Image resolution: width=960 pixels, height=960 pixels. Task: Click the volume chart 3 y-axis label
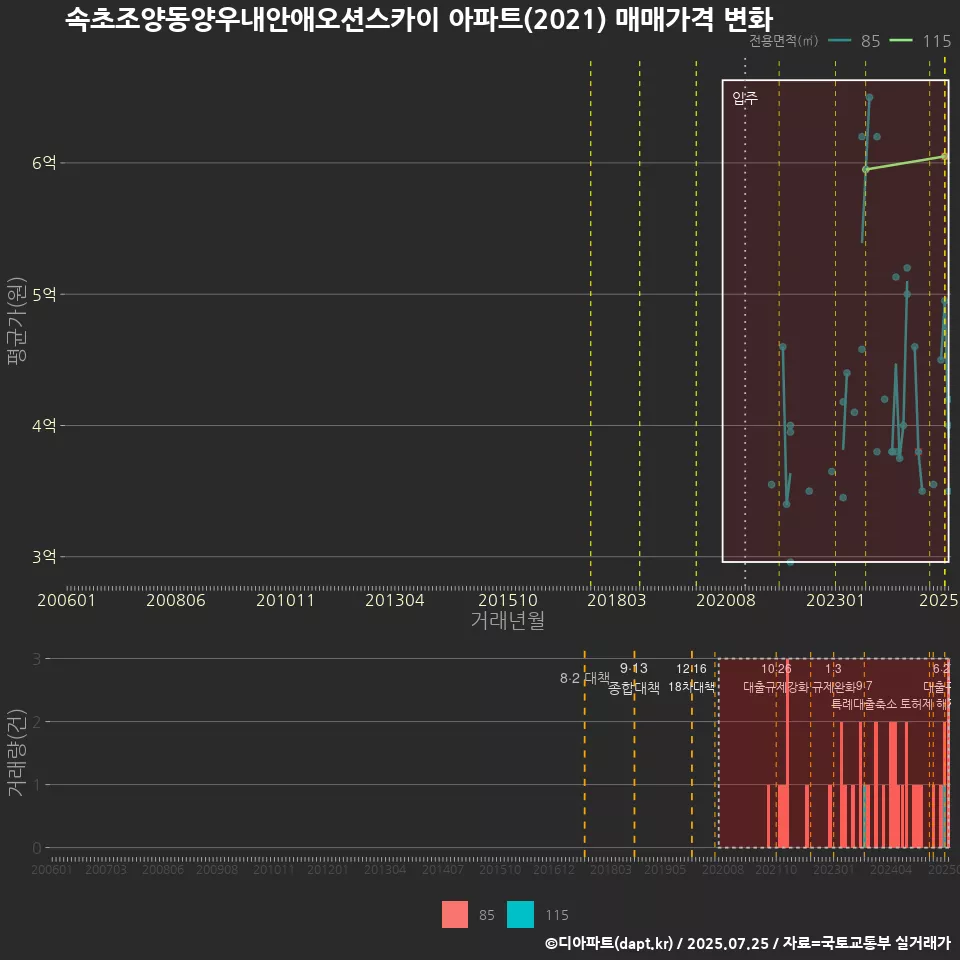(37, 659)
